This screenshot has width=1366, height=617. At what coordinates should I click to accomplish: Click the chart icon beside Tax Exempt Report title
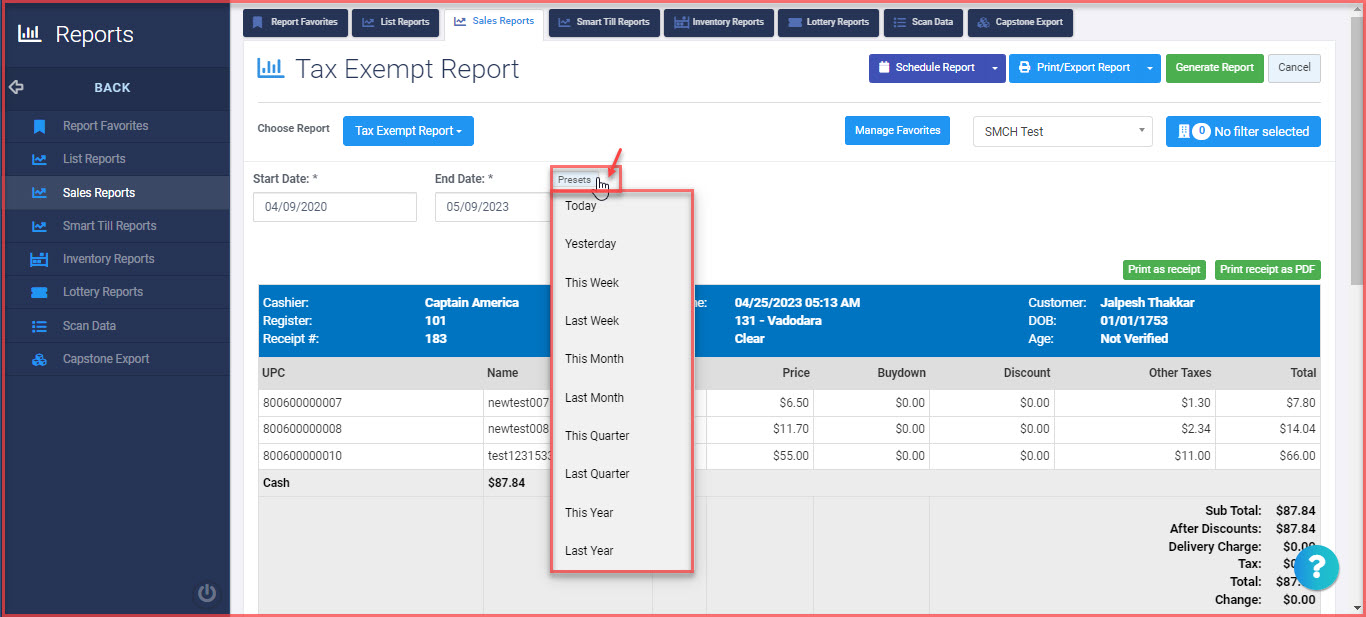[270, 68]
